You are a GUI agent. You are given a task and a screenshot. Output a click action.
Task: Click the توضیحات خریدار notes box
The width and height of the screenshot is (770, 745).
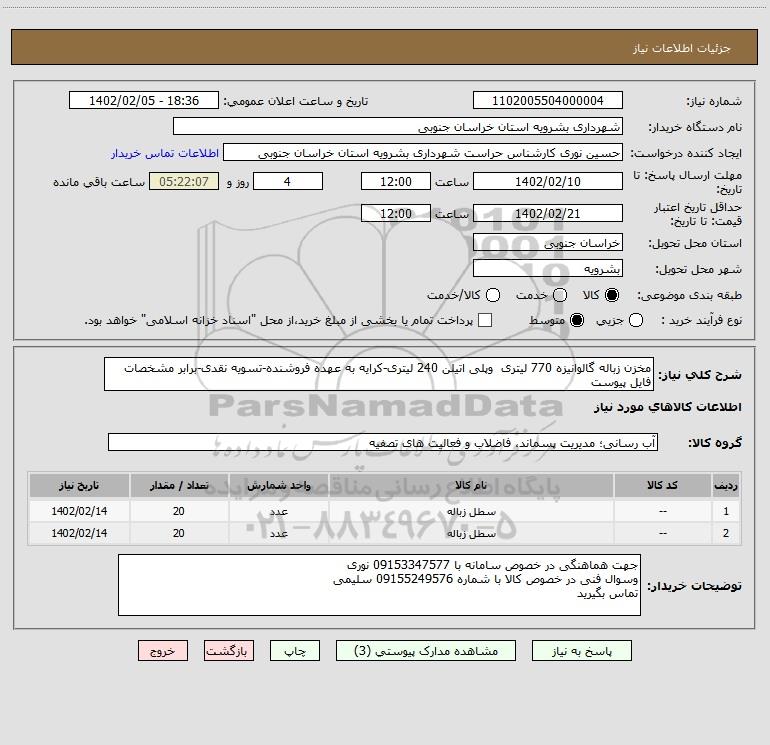pyautogui.click(x=379, y=585)
